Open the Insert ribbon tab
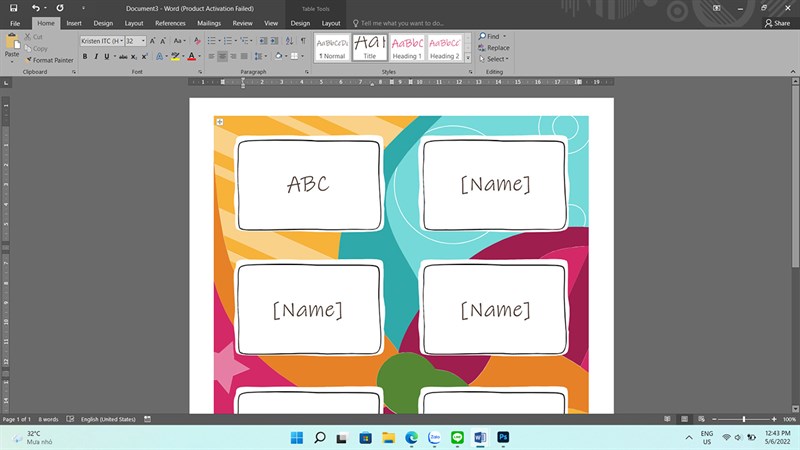This screenshot has height=450, width=800. [74, 23]
